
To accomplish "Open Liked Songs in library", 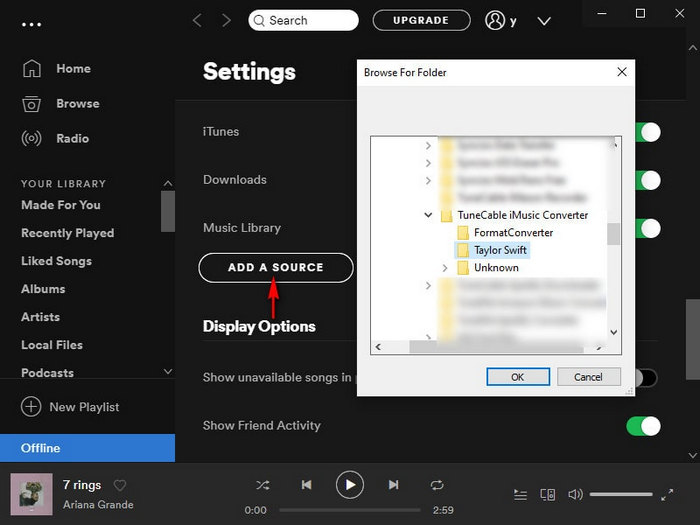I will [56, 261].
